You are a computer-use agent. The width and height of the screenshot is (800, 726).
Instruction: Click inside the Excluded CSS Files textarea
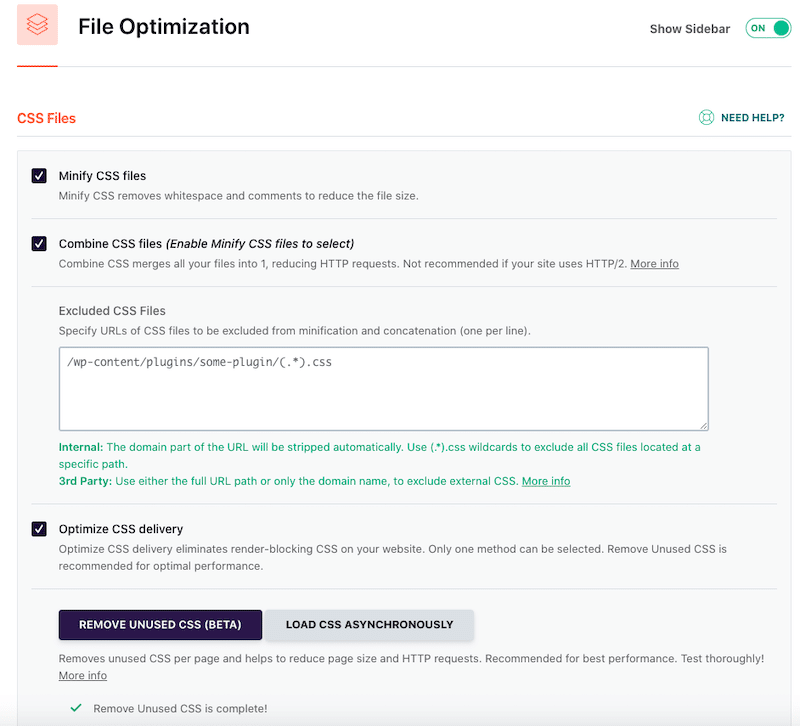pyautogui.click(x=385, y=388)
